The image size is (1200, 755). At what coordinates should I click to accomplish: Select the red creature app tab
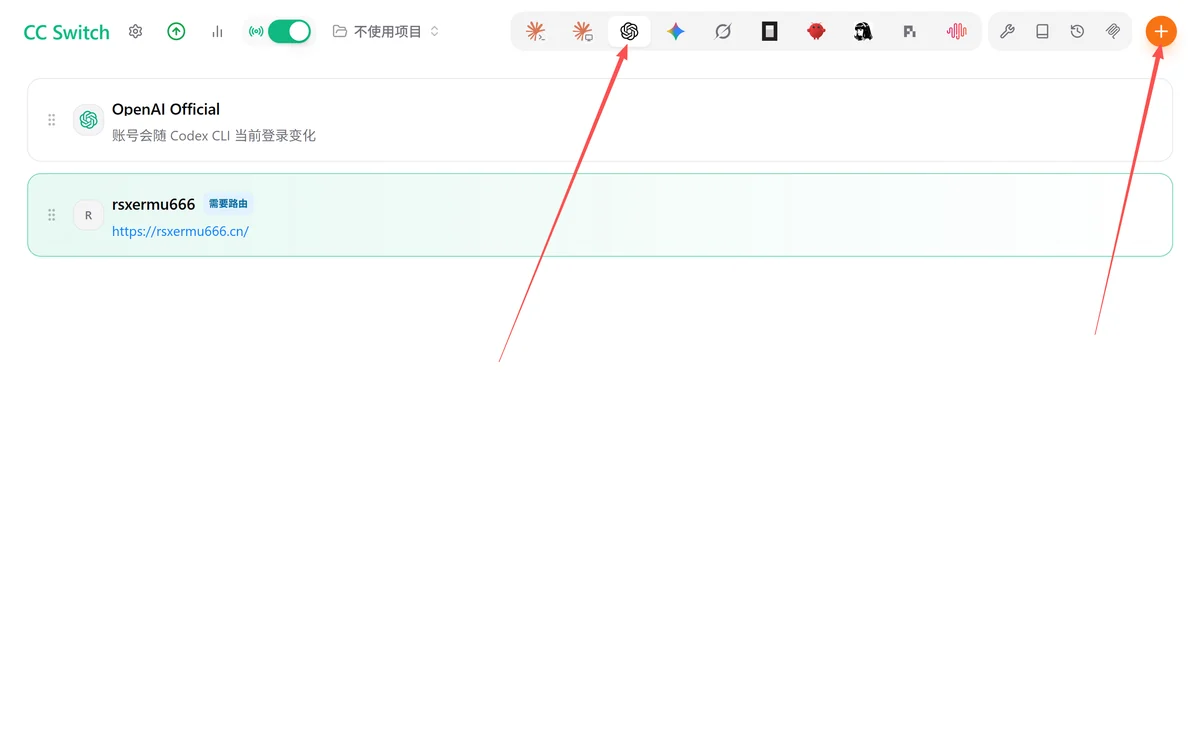(x=816, y=32)
